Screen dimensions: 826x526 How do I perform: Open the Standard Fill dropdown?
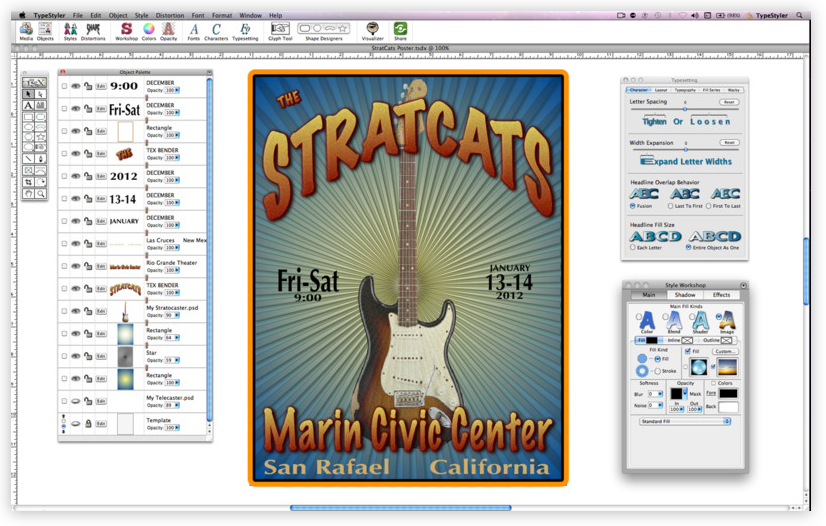(x=685, y=422)
